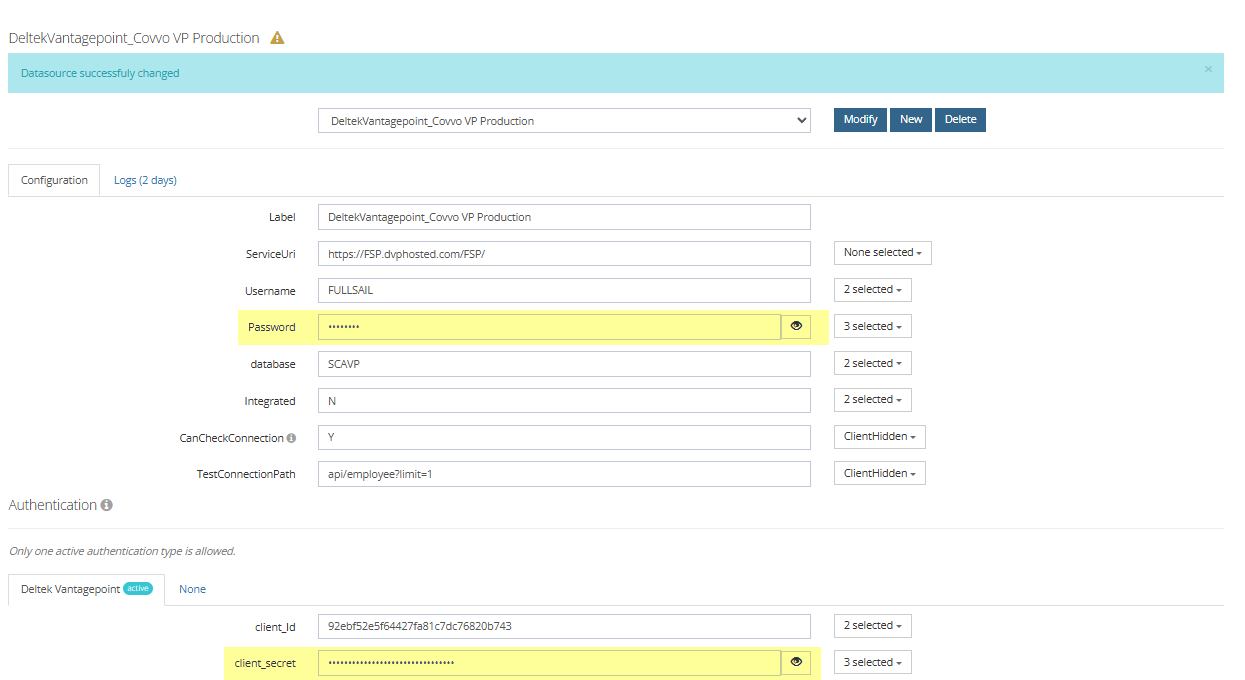Viewport: 1245px width, 680px height.
Task: Open the Logs (2 days) tab
Action: pos(145,180)
